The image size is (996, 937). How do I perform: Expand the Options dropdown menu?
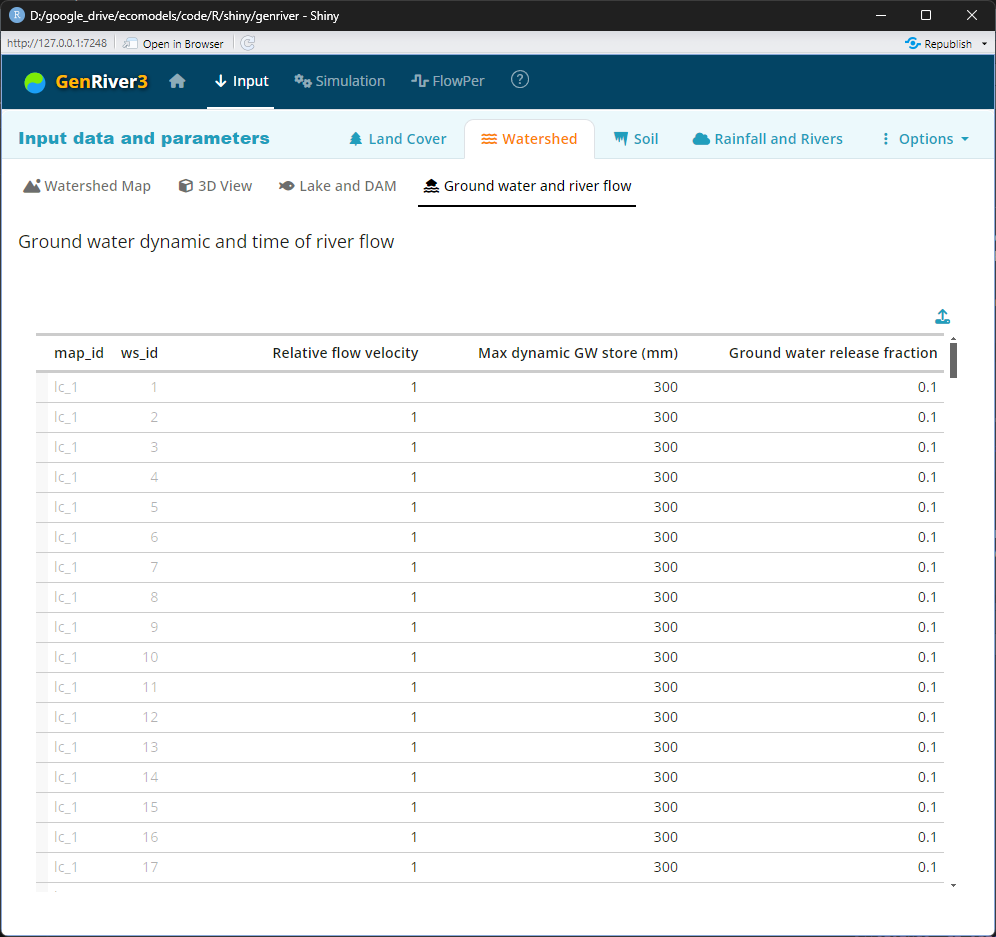[925, 139]
